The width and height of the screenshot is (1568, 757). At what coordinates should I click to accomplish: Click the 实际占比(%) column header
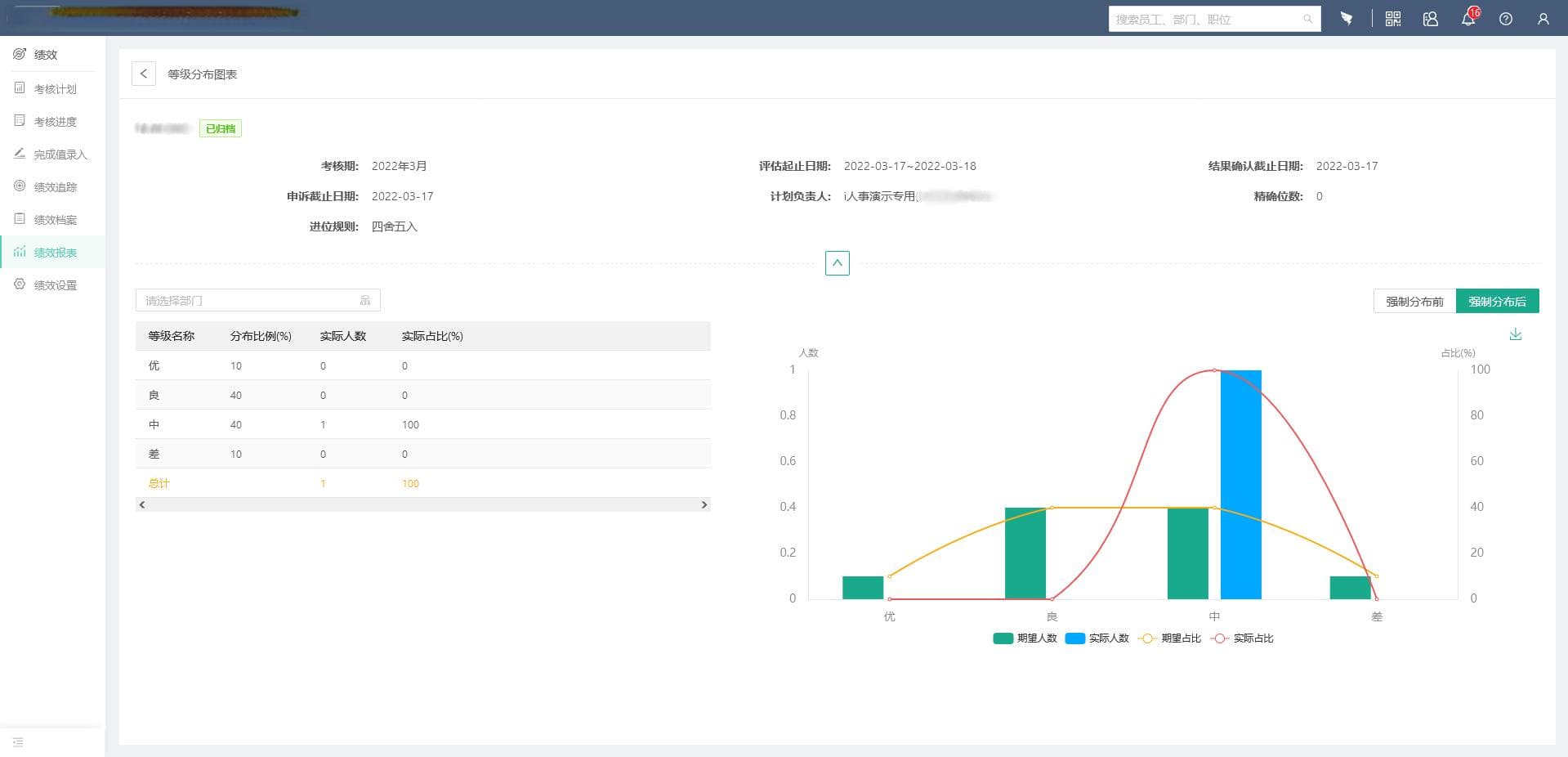tap(432, 336)
